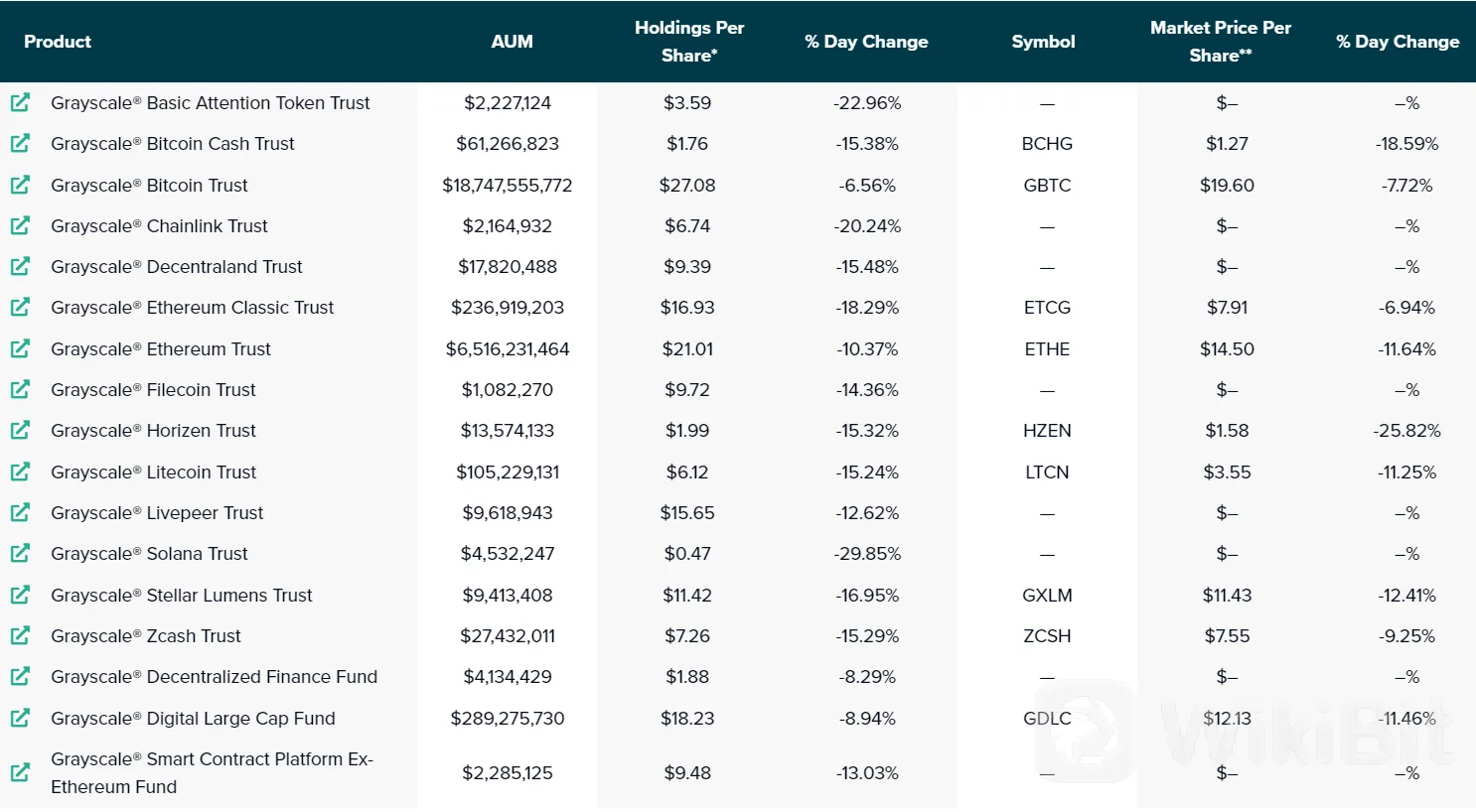Open the Grayscale Decentraland Trust link
1476x812 pixels.
177,267
